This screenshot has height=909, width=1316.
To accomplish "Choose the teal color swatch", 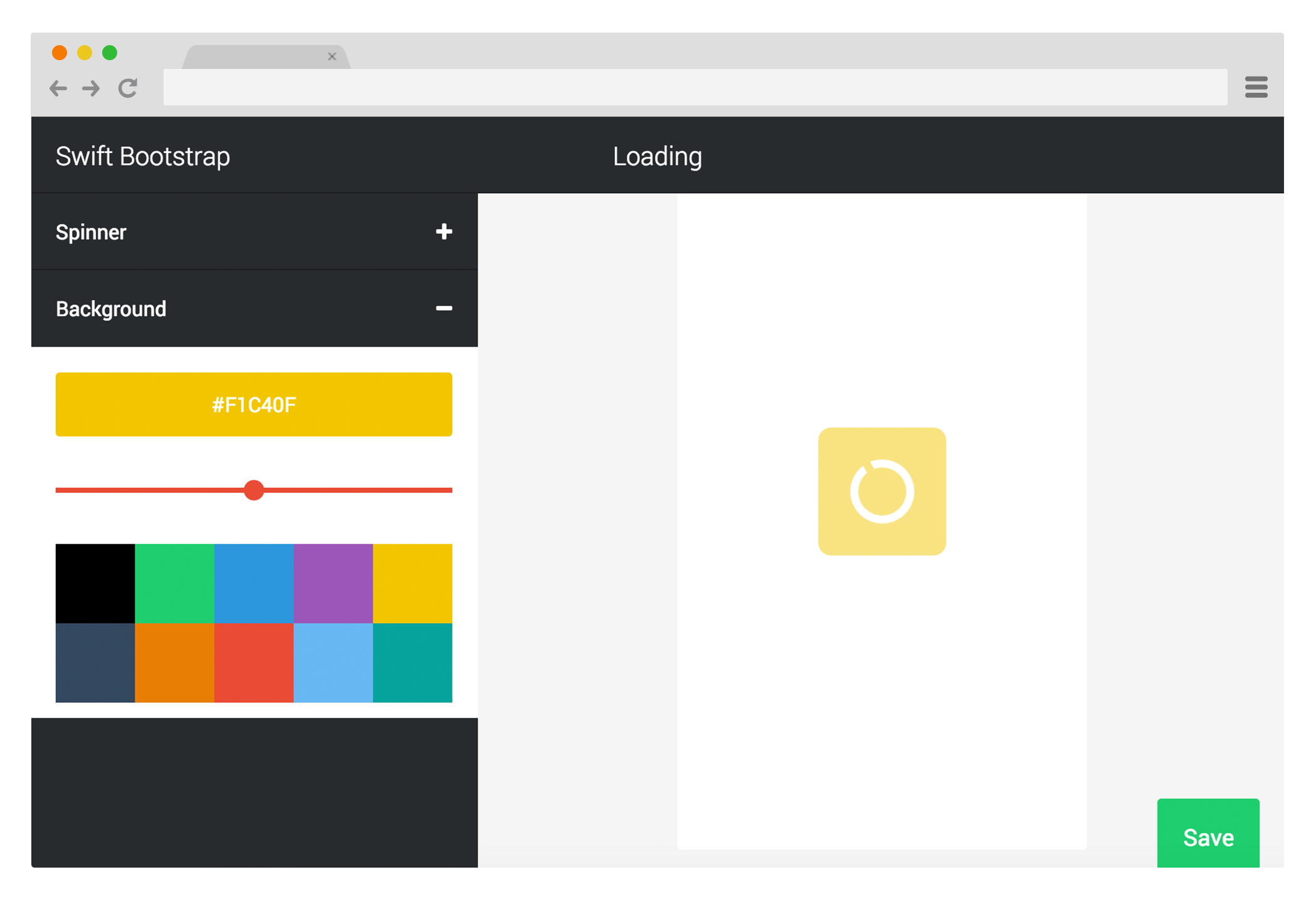I will coord(412,663).
